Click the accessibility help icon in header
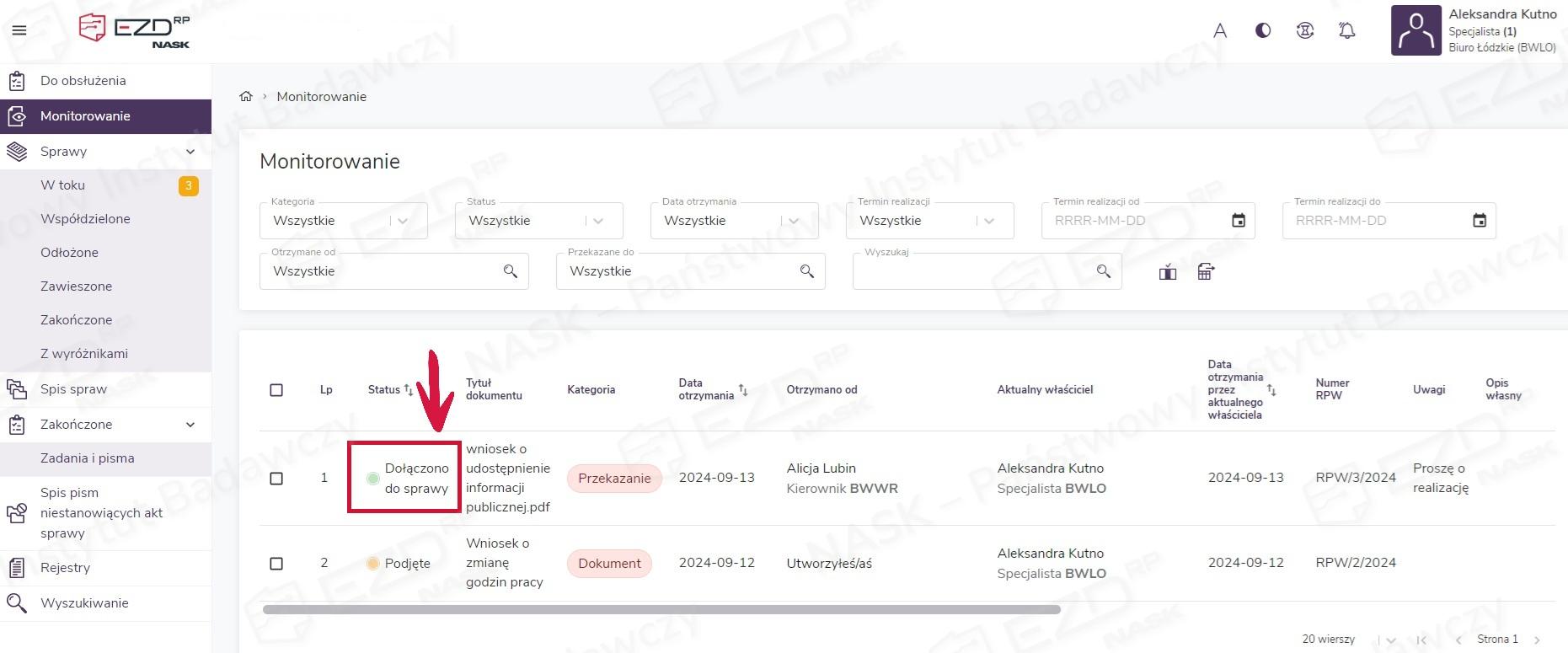The height and width of the screenshot is (653, 1568). pyautogui.click(x=1304, y=31)
